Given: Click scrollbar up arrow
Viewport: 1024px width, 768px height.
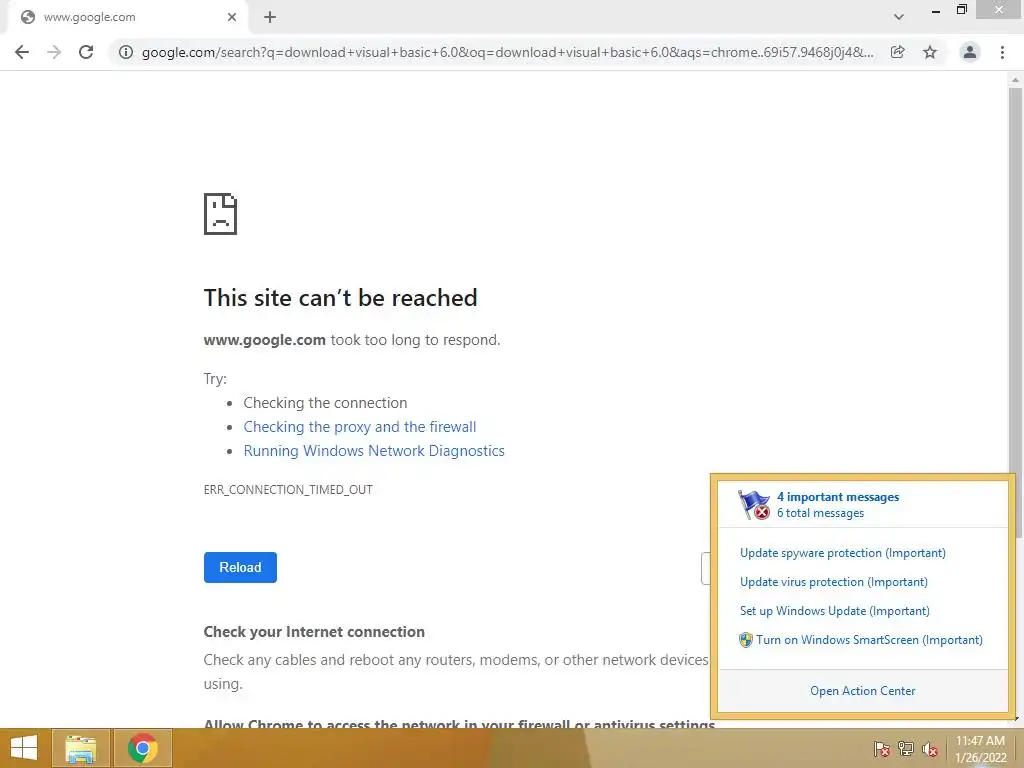Looking at the screenshot, I should (1015, 80).
